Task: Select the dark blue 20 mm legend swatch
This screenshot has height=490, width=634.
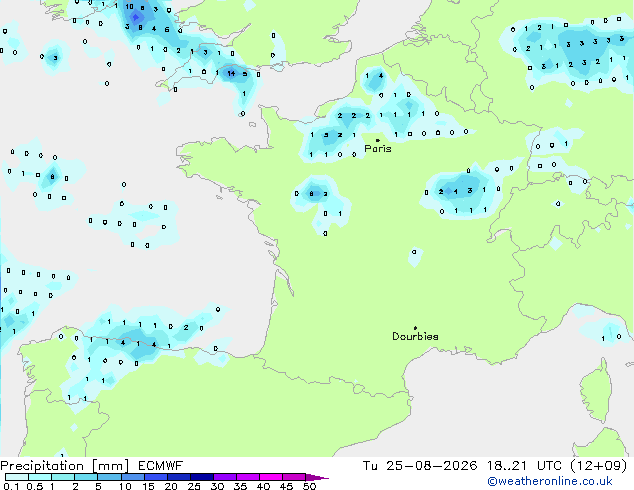Action: pos(179,477)
